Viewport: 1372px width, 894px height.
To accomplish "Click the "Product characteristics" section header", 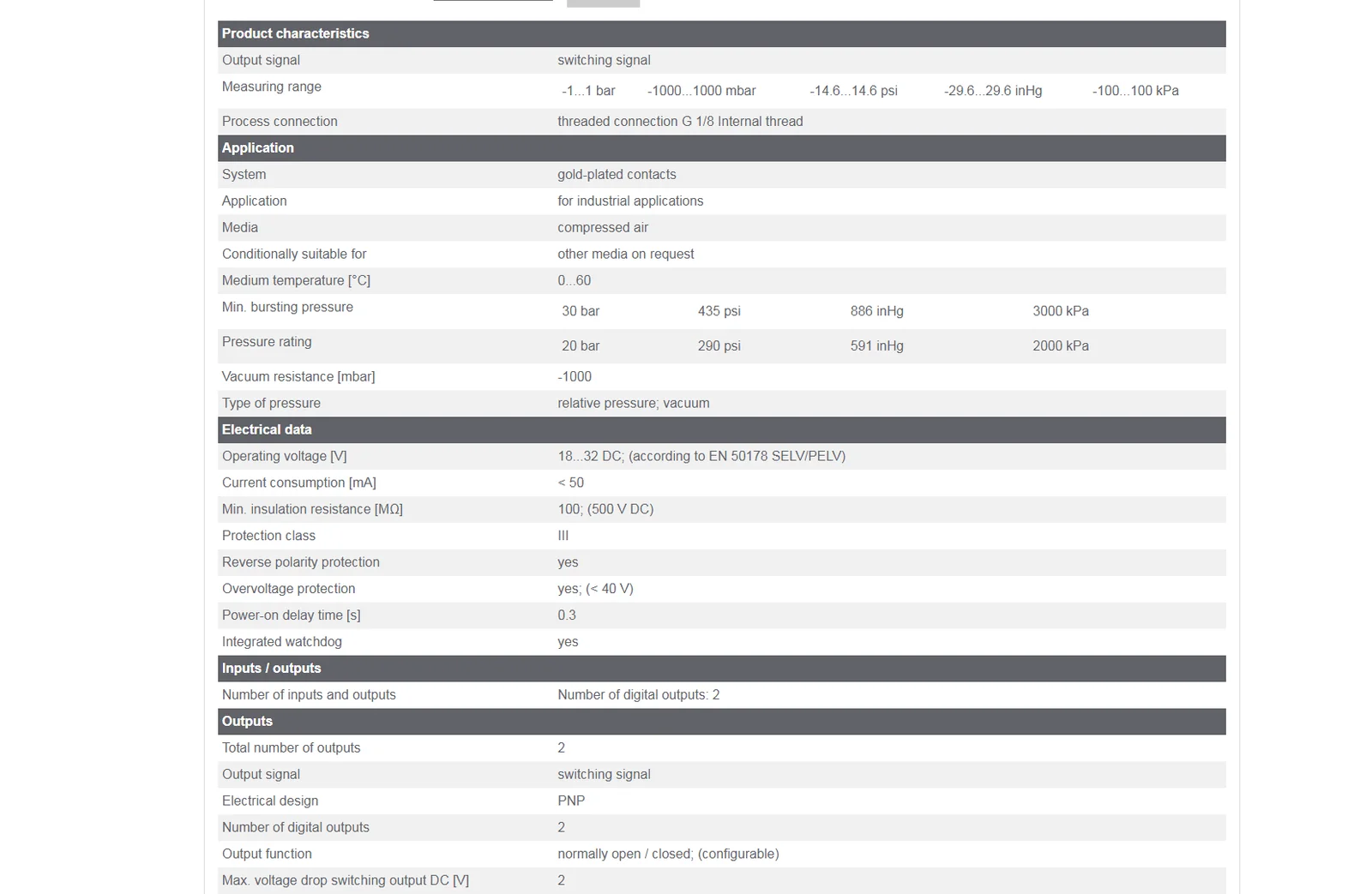I will click(x=721, y=33).
